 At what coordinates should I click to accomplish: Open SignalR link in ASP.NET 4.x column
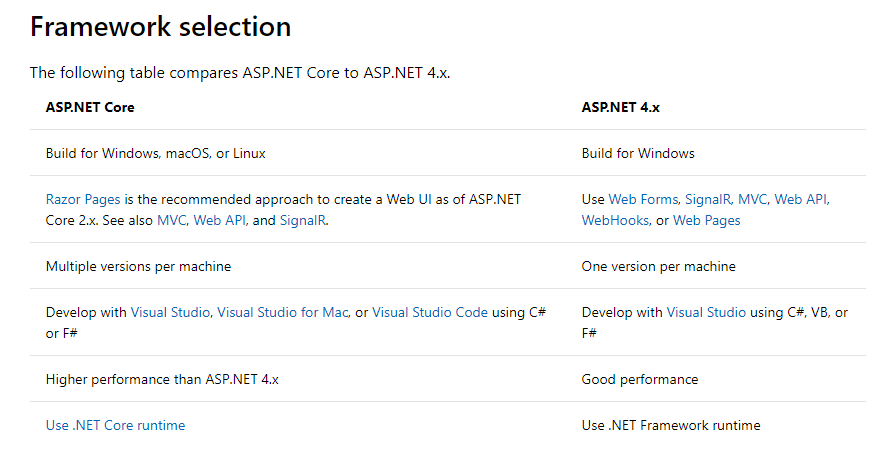pyautogui.click(x=708, y=199)
